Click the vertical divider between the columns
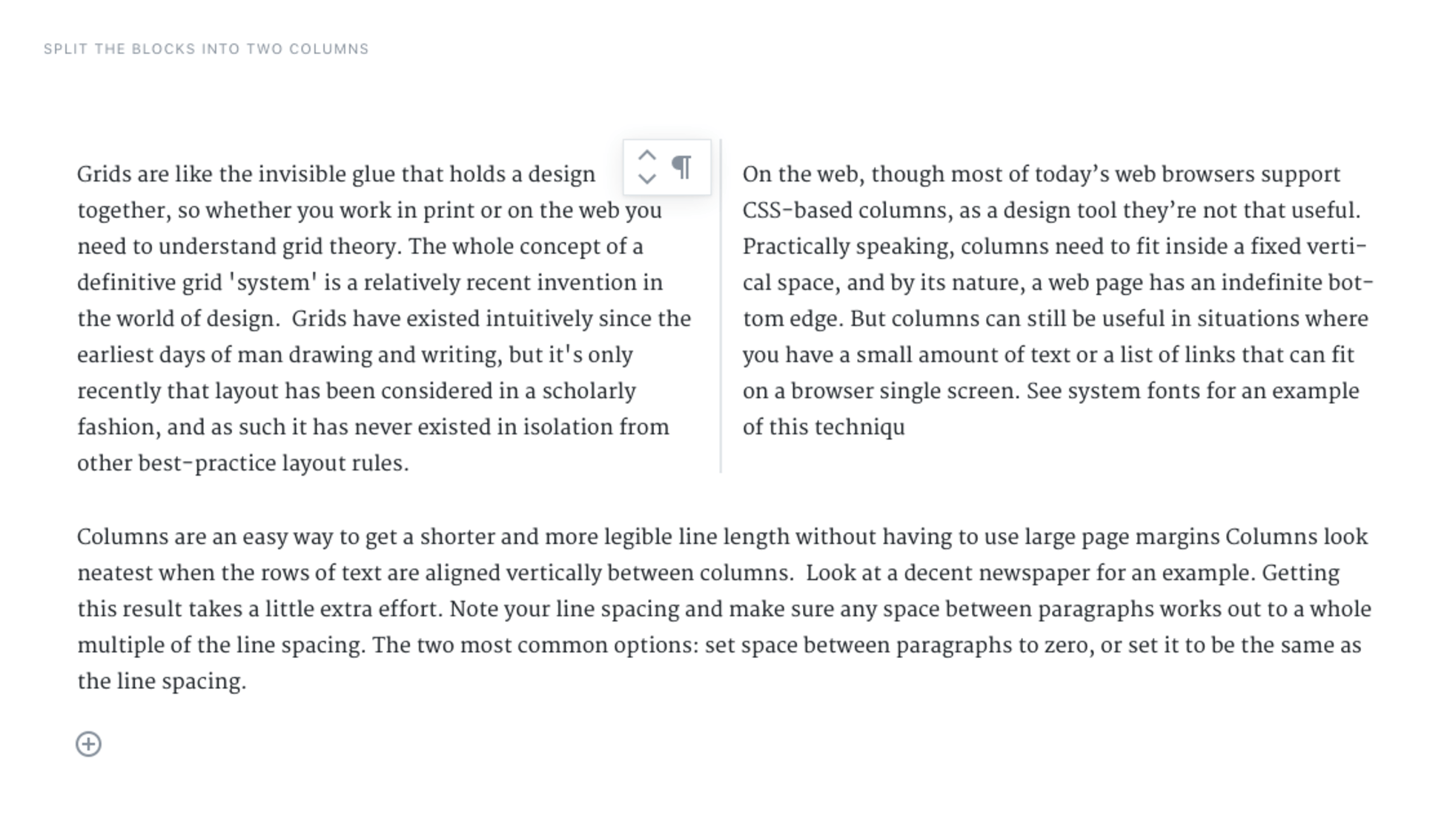This screenshot has width=1456, height=818. point(721,305)
